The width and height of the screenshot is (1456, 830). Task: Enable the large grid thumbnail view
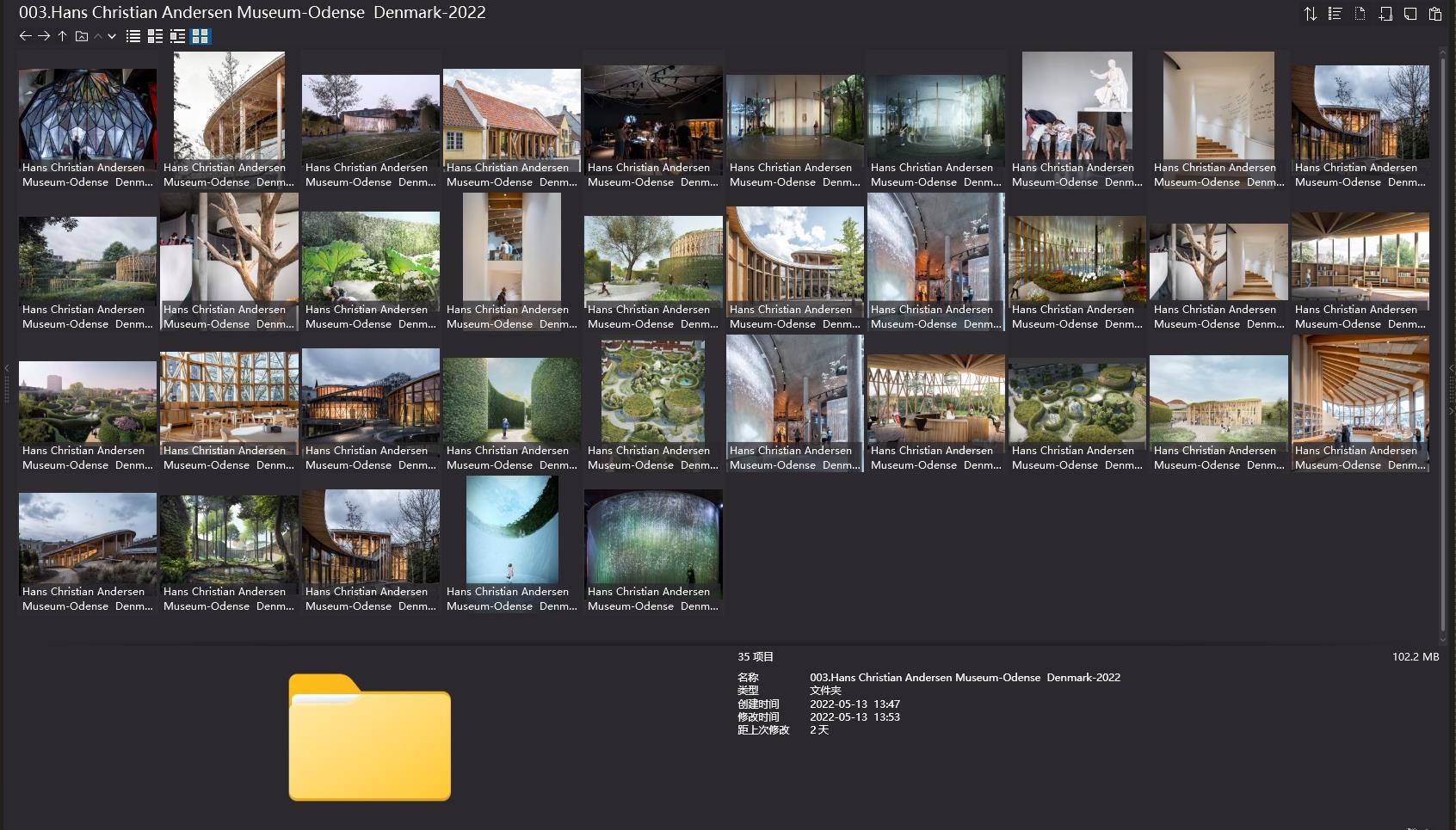(x=200, y=36)
